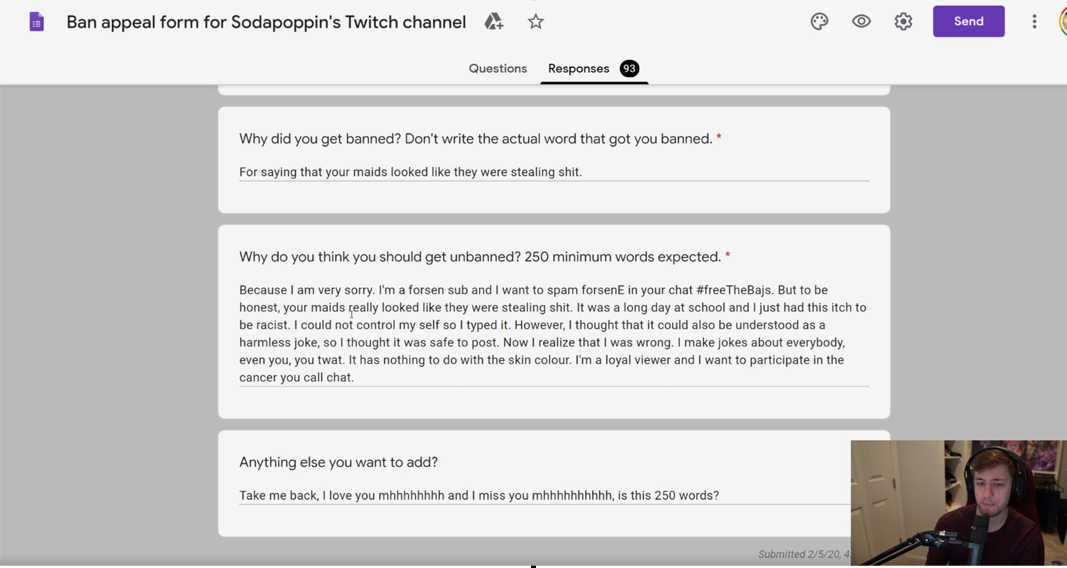The image size is (1067, 568).
Task: Click the 'Why did you get banned?' question
Action: point(480,139)
